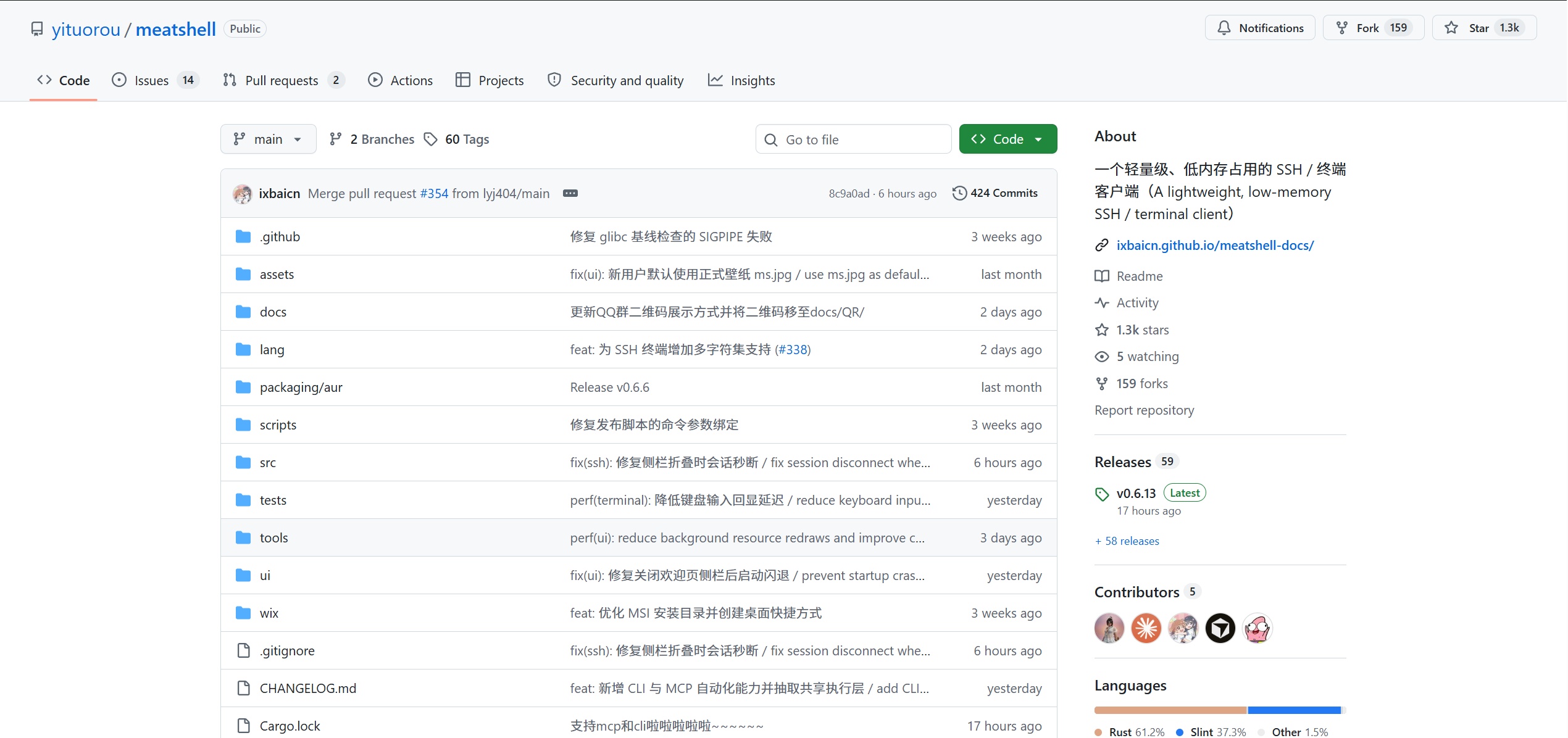This screenshot has width=1568, height=738.
Task: Click the link icon beside docs URL
Action: click(x=1102, y=246)
